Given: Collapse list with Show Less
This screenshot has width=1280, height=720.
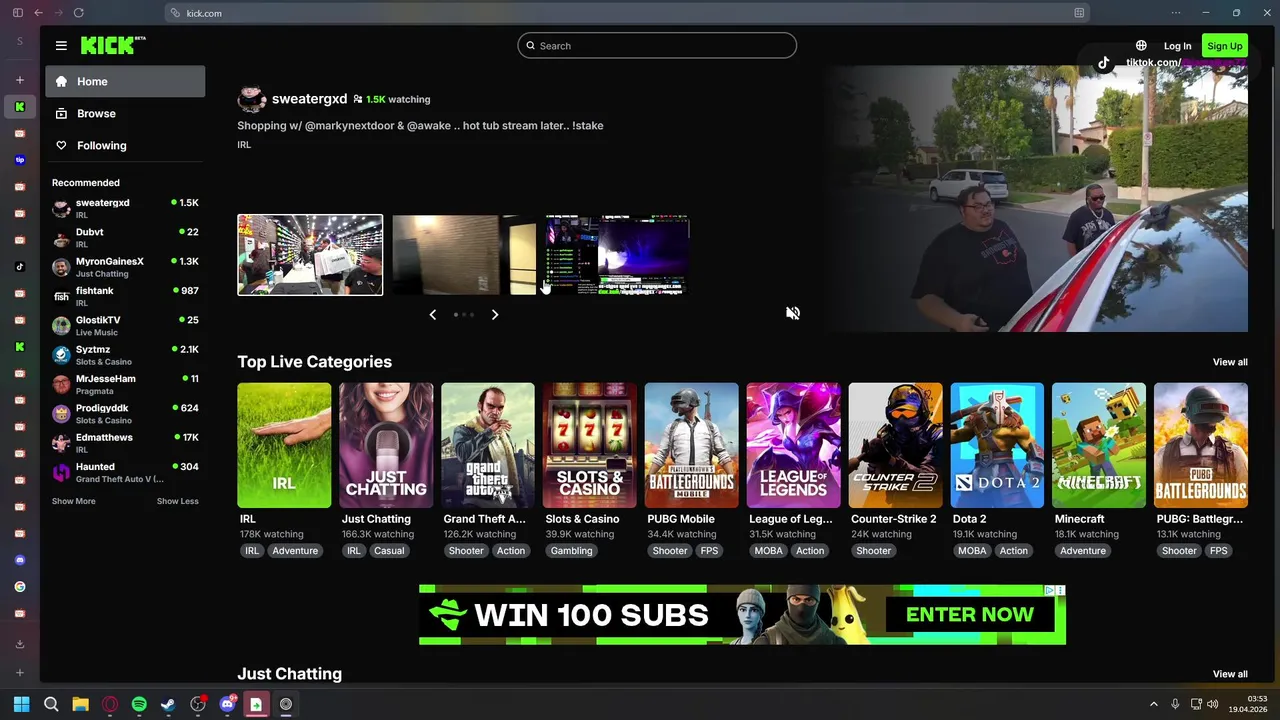Looking at the screenshot, I should click(177, 501).
